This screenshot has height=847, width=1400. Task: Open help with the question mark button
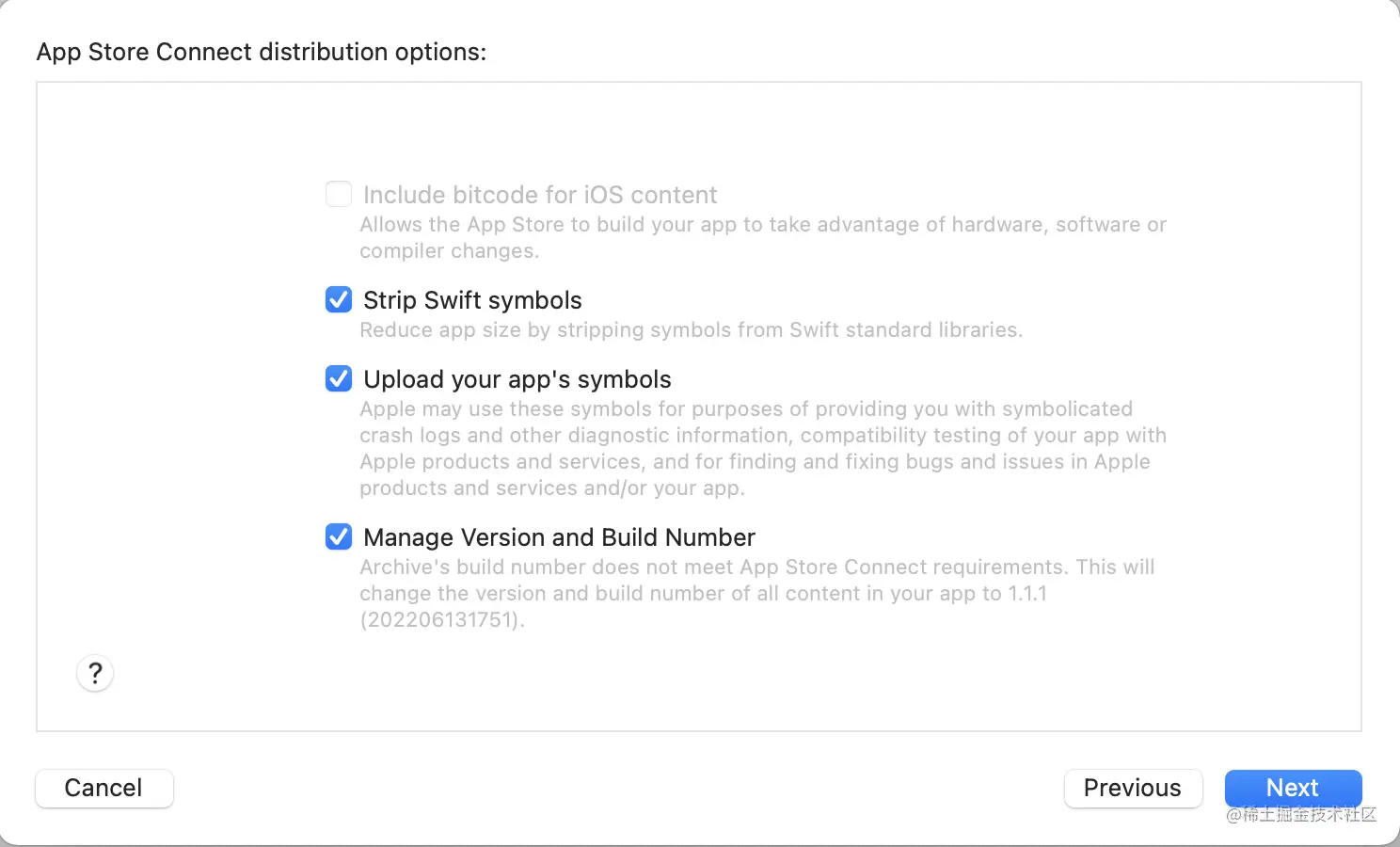pos(95,674)
